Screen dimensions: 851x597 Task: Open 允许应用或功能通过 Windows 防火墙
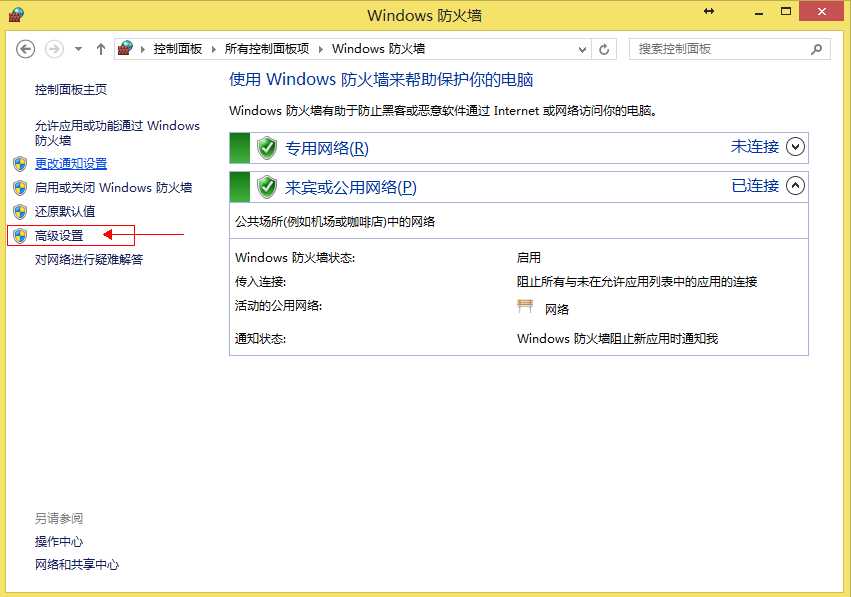(117, 133)
